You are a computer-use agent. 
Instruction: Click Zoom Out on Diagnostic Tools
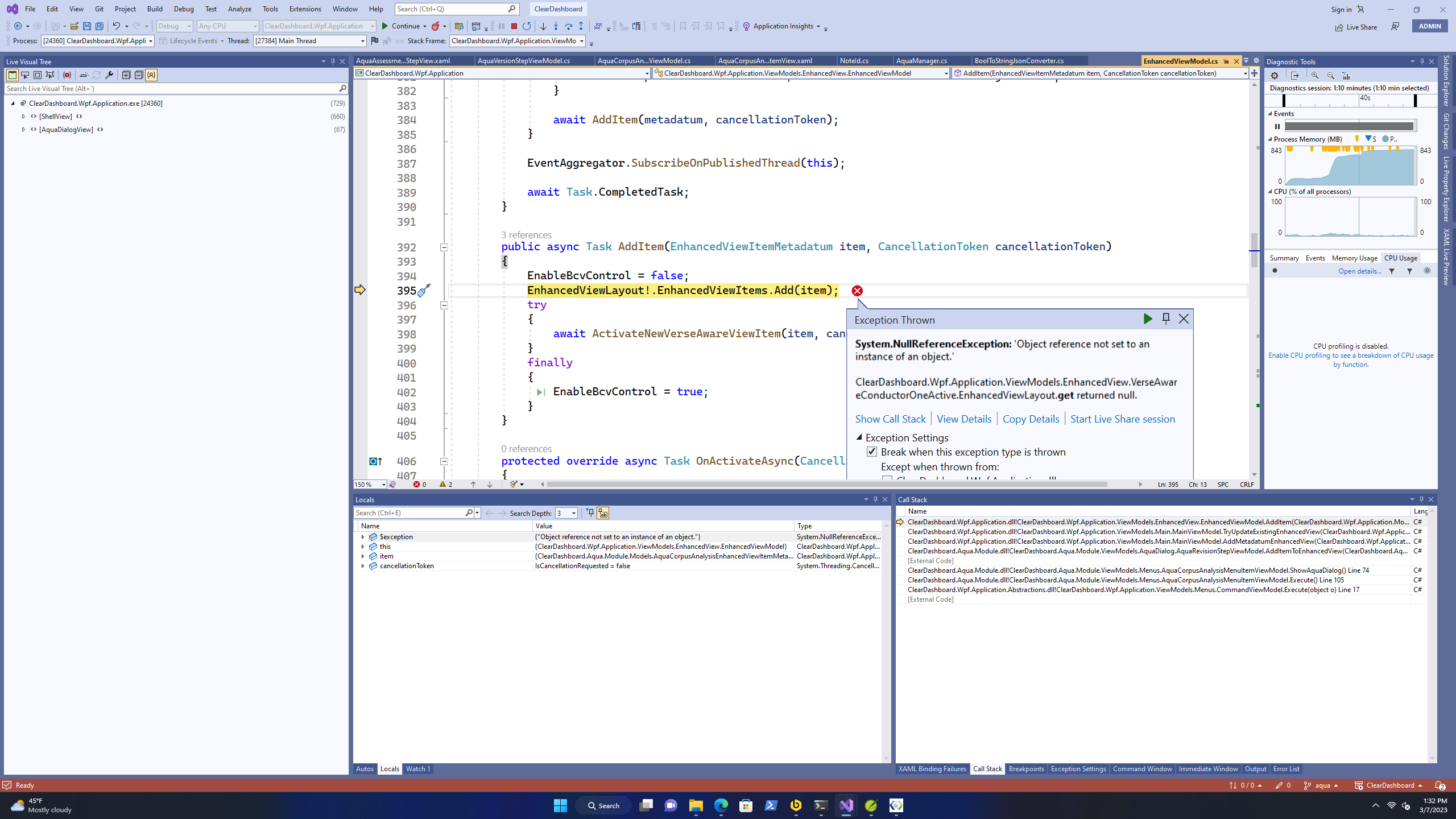point(1331,76)
